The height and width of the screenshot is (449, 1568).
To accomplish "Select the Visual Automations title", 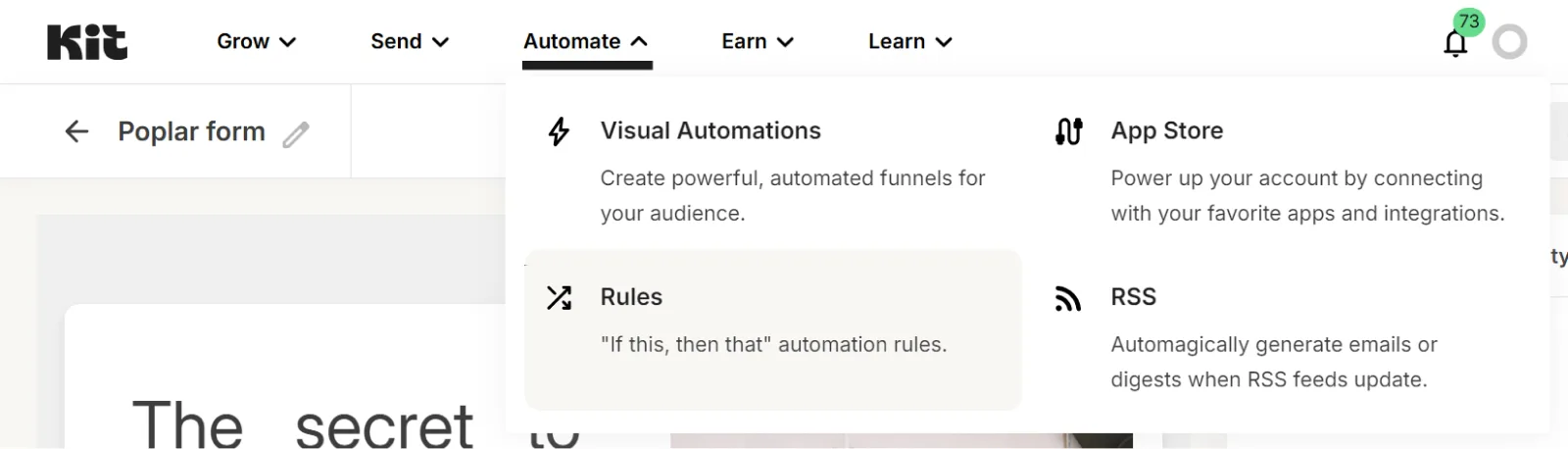I will pos(710,130).
